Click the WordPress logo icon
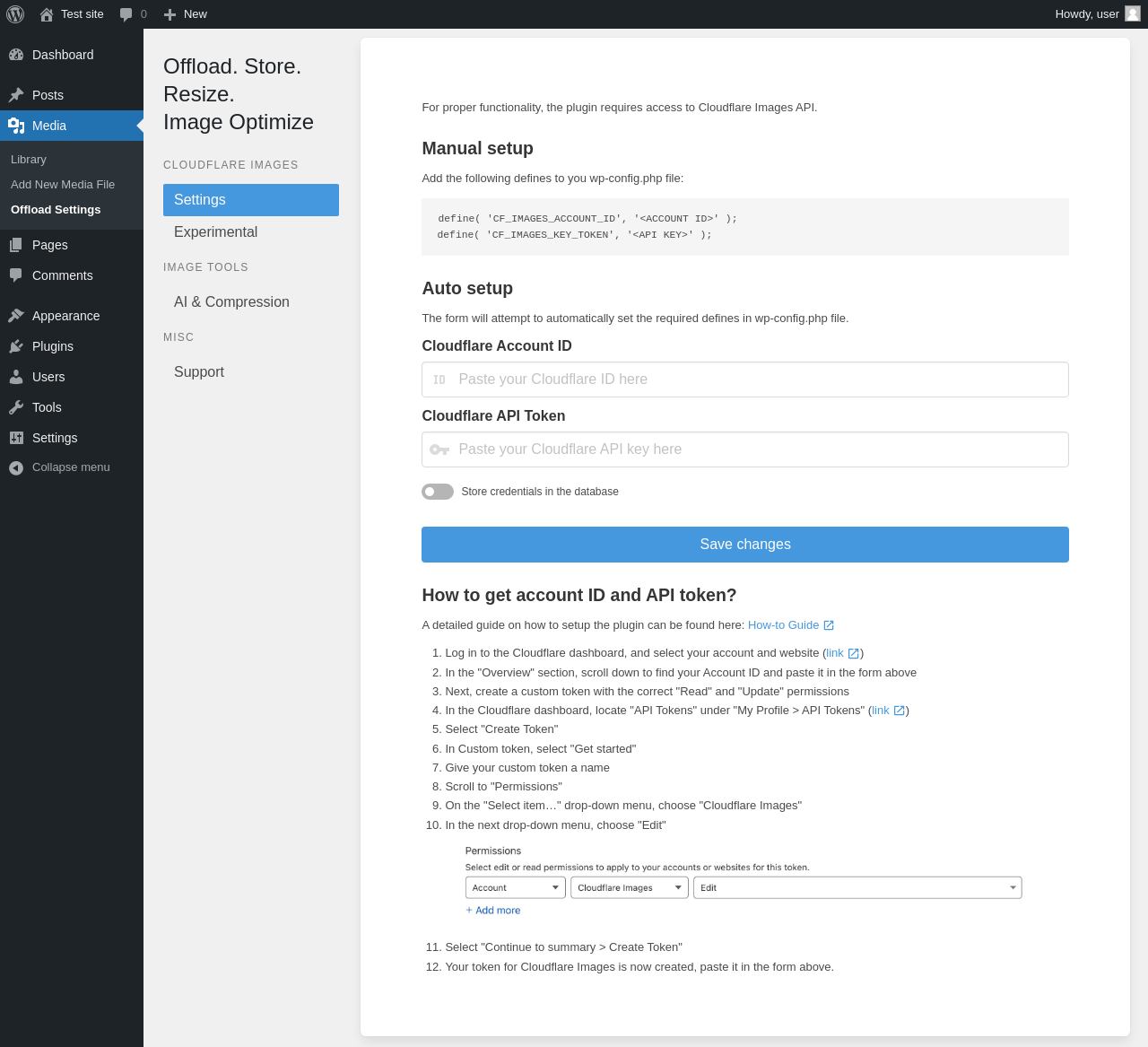1148x1047 pixels. tap(15, 14)
